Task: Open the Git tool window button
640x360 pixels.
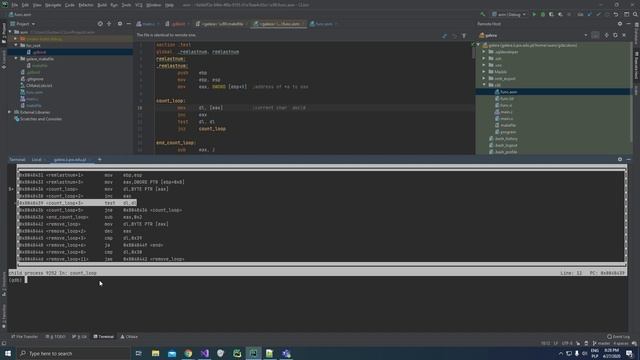Action: point(80,337)
